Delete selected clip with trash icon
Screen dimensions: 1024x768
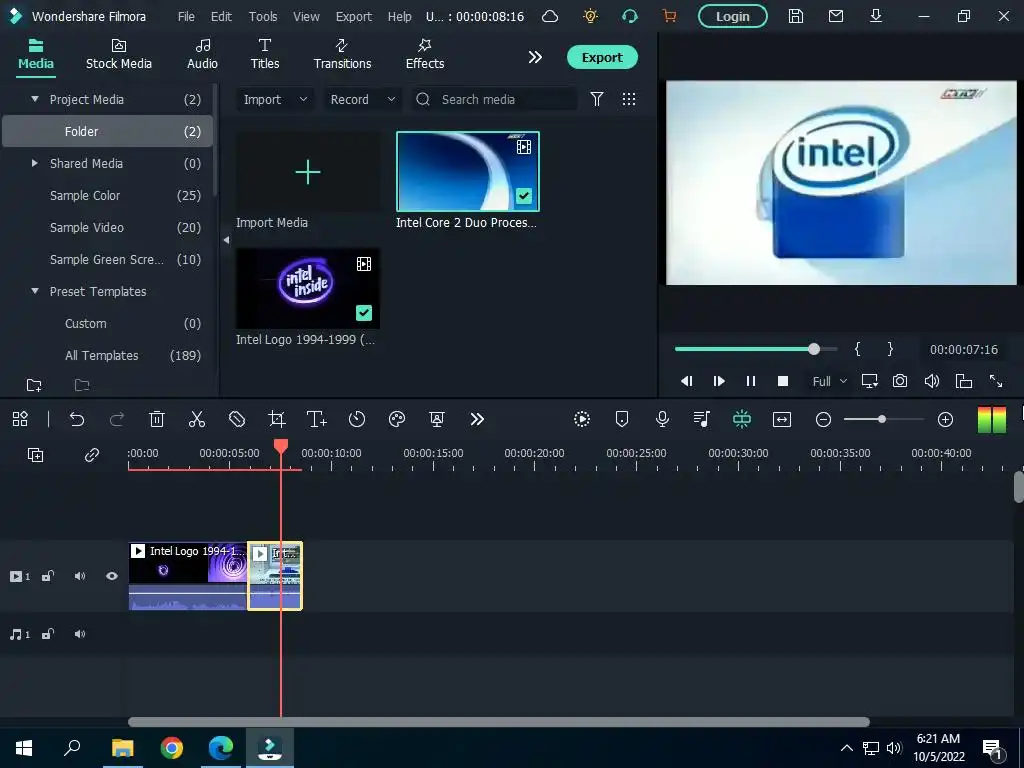[x=157, y=419]
